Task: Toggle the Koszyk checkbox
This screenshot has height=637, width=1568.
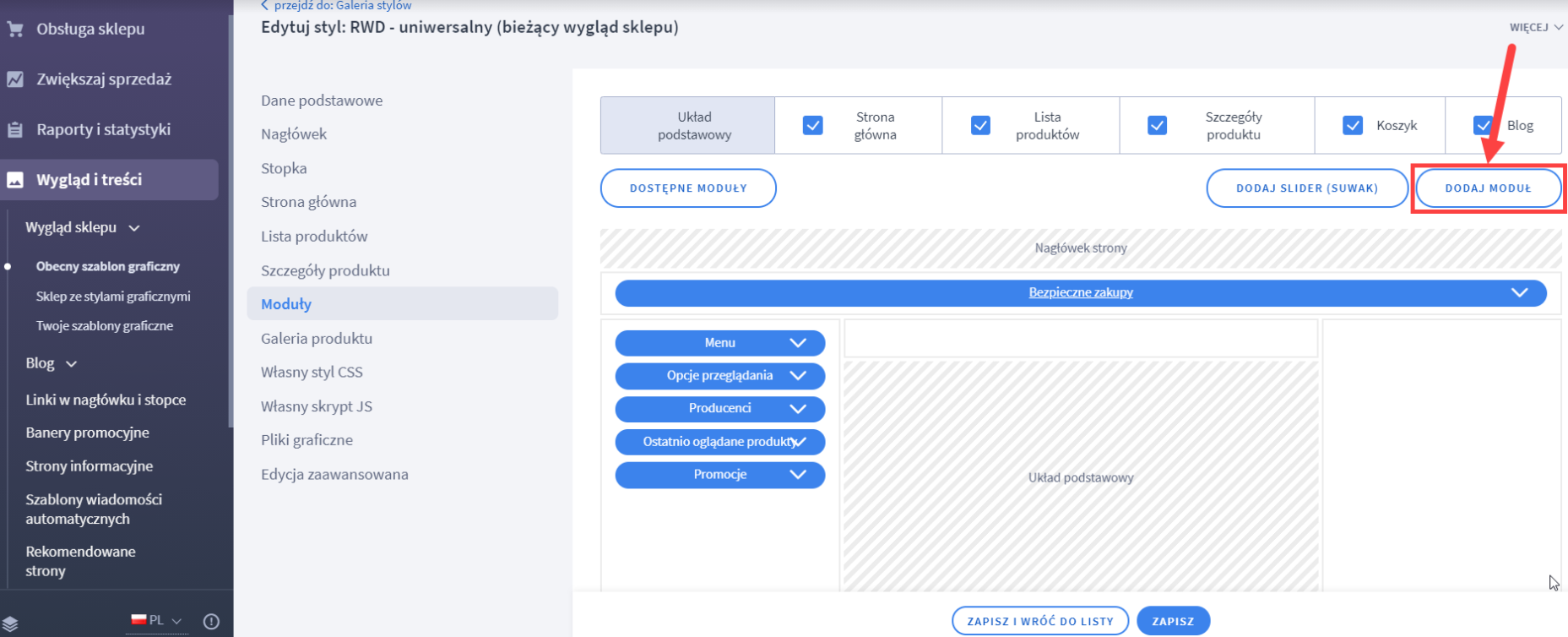Action: (1352, 126)
